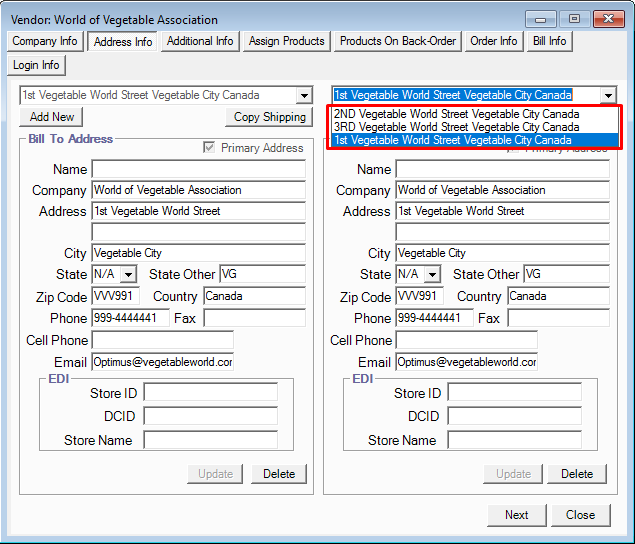Collapse the right address dropdown arrow

(x=608, y=96)
